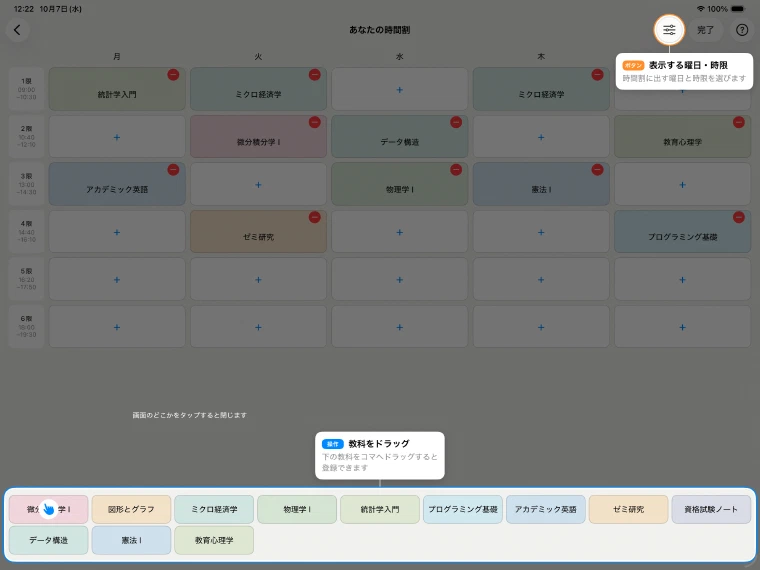
Task: Open the プログラミング基礎 cell on Friday 4限
Action: 682,232
